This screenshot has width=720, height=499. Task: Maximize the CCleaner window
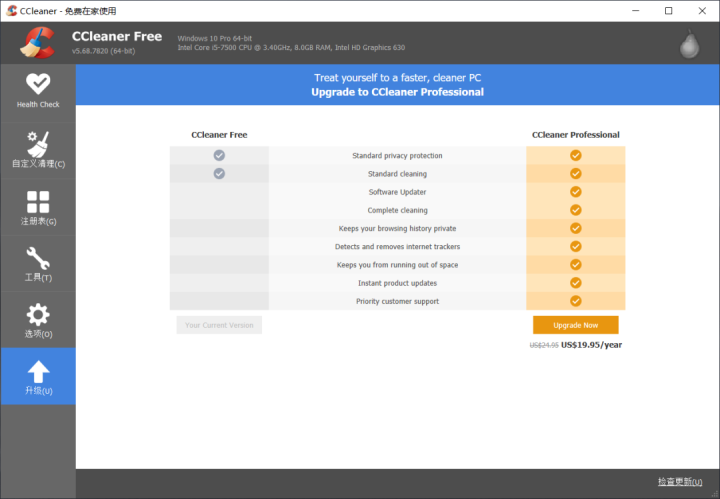669,11
